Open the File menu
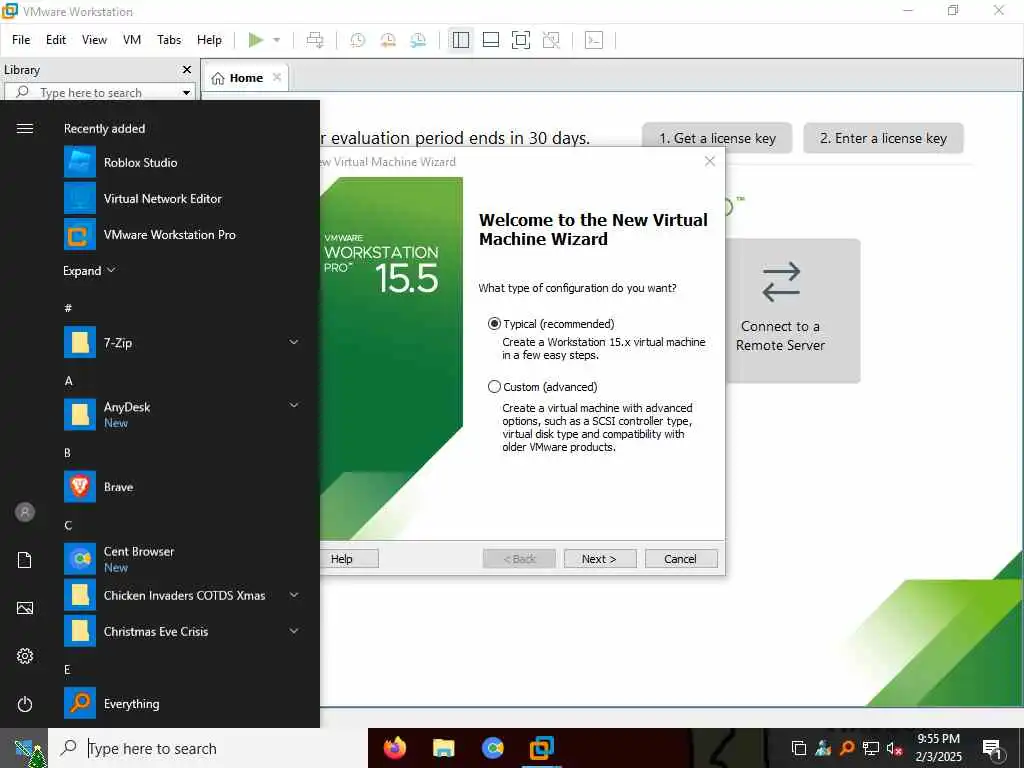The width and height of the screenshot is (1024, 768). click(x=21, y=40)
